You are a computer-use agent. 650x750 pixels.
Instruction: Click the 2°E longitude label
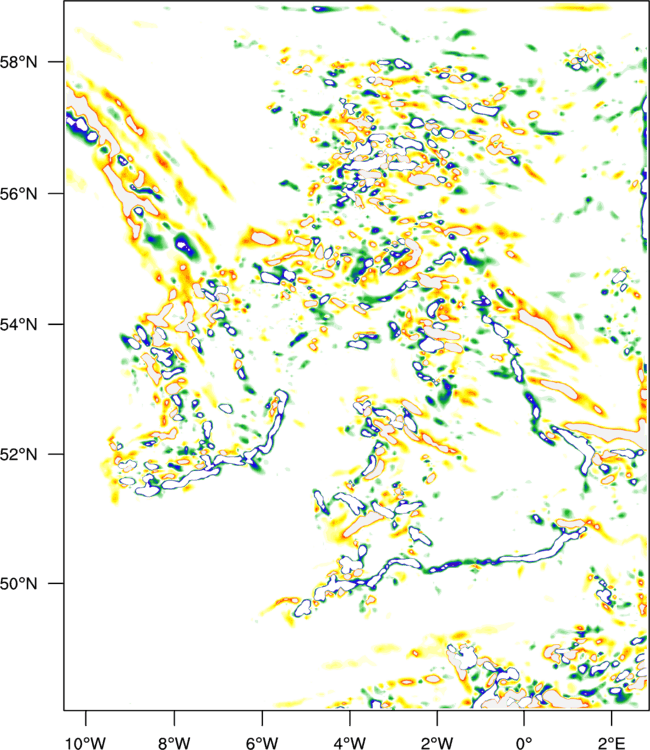[612, 743]
